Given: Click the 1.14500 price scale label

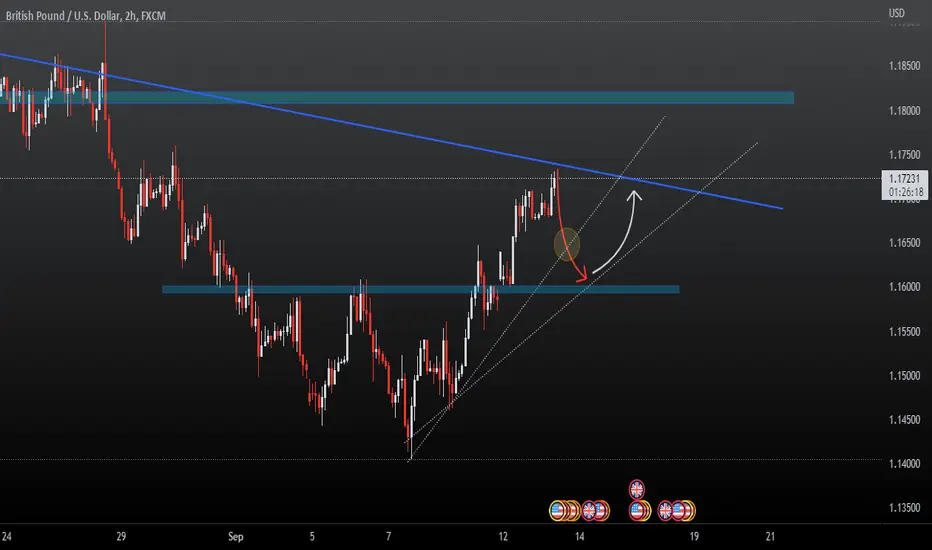Looking at the screenshot, I should 905,419.
